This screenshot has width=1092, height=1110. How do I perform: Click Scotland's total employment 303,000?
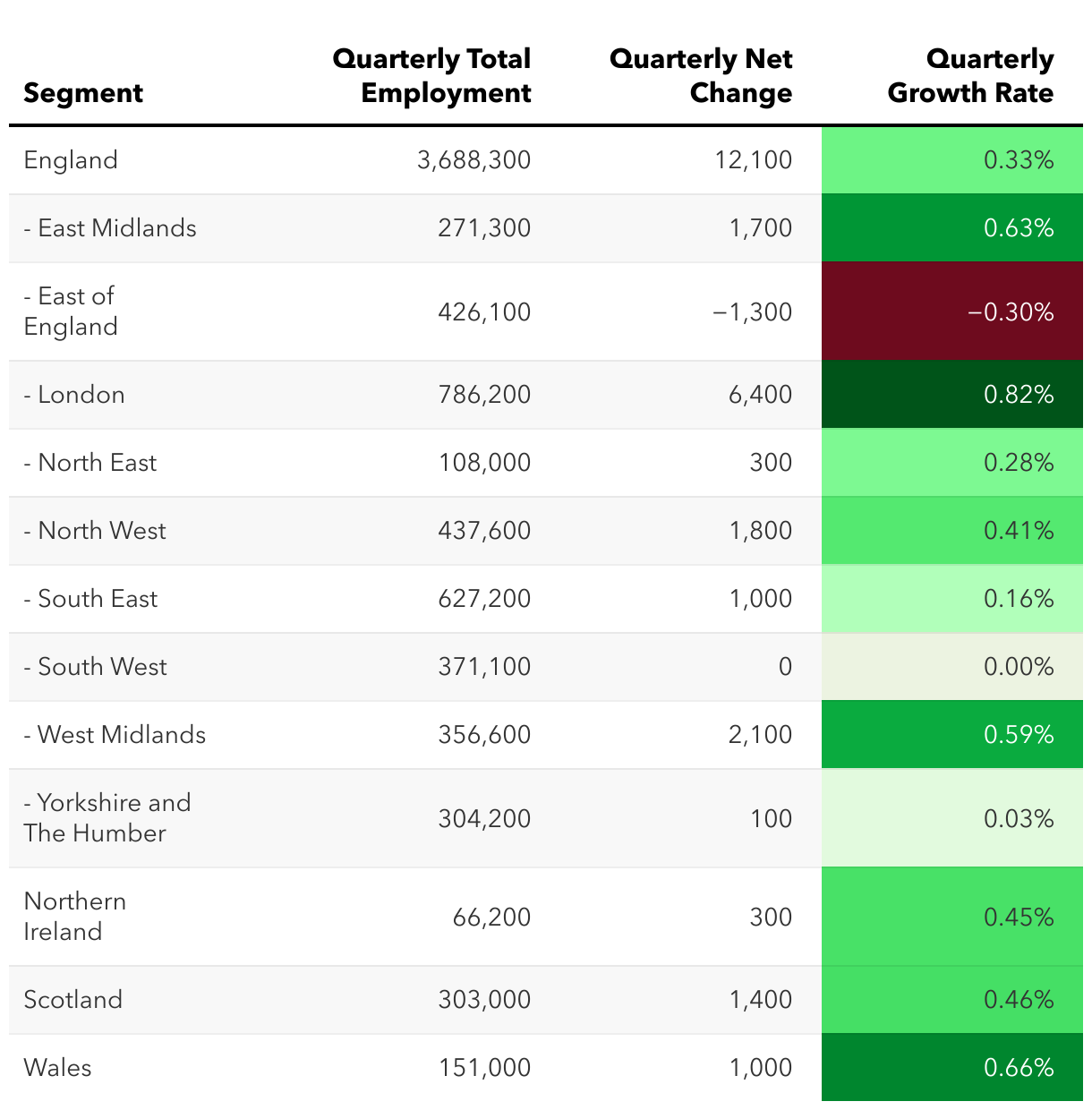[484, 1000]
